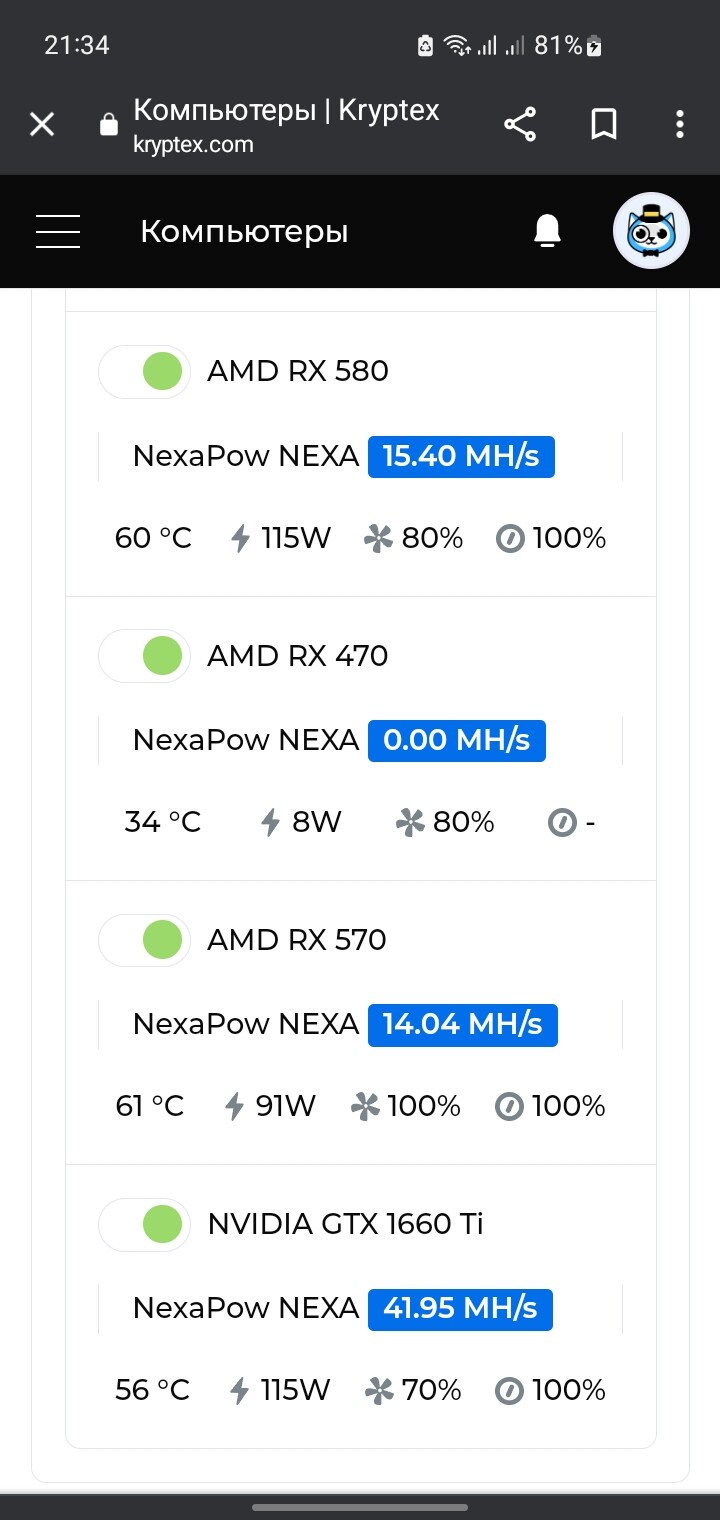
Task: Click the load gauge icon on GTX 1660 Ti
Action: [x=510, y=1390]
